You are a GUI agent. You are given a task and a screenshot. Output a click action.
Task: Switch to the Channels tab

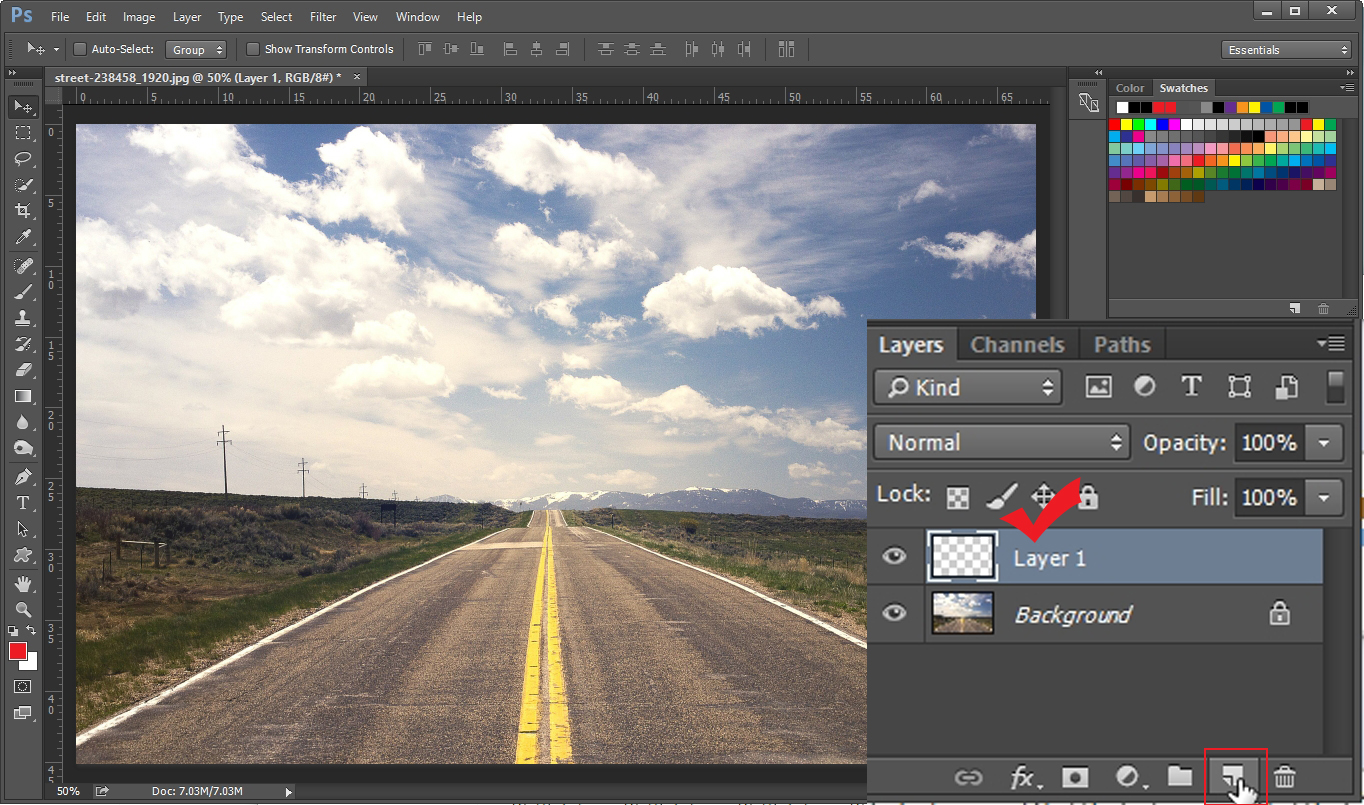coord(1017,344)
